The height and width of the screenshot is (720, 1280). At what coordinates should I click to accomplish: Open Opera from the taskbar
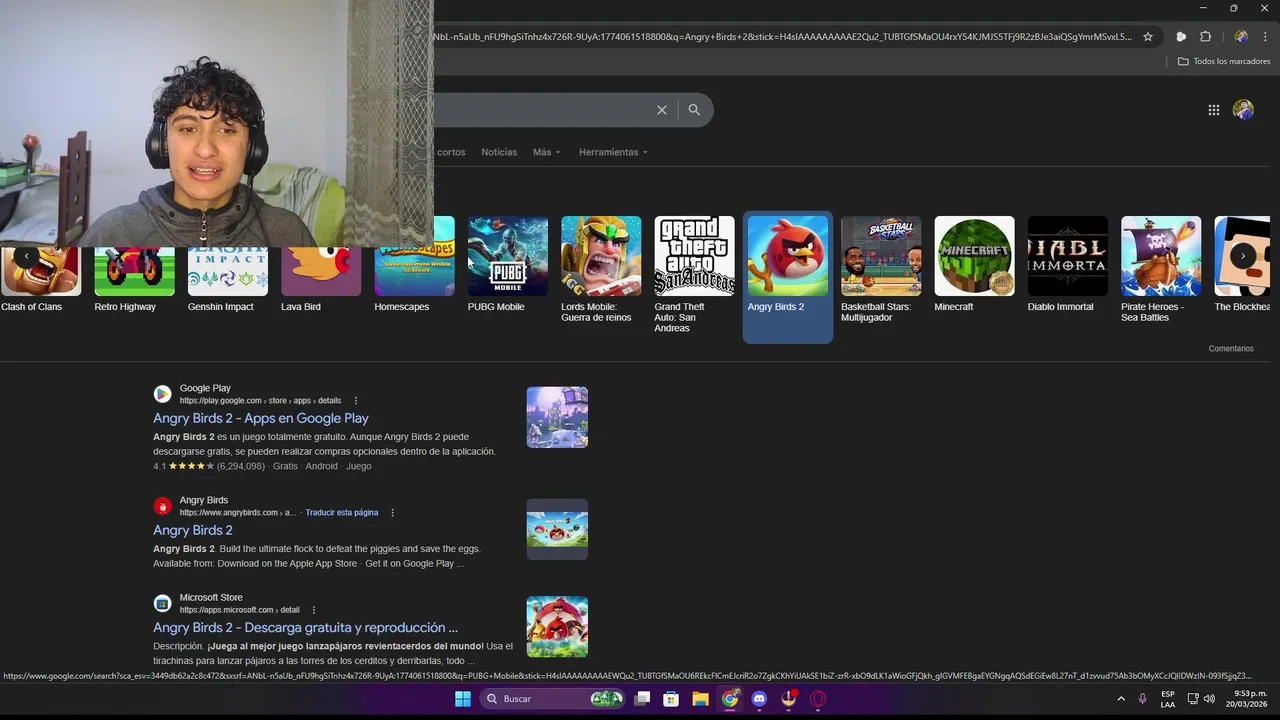[818, 699]
